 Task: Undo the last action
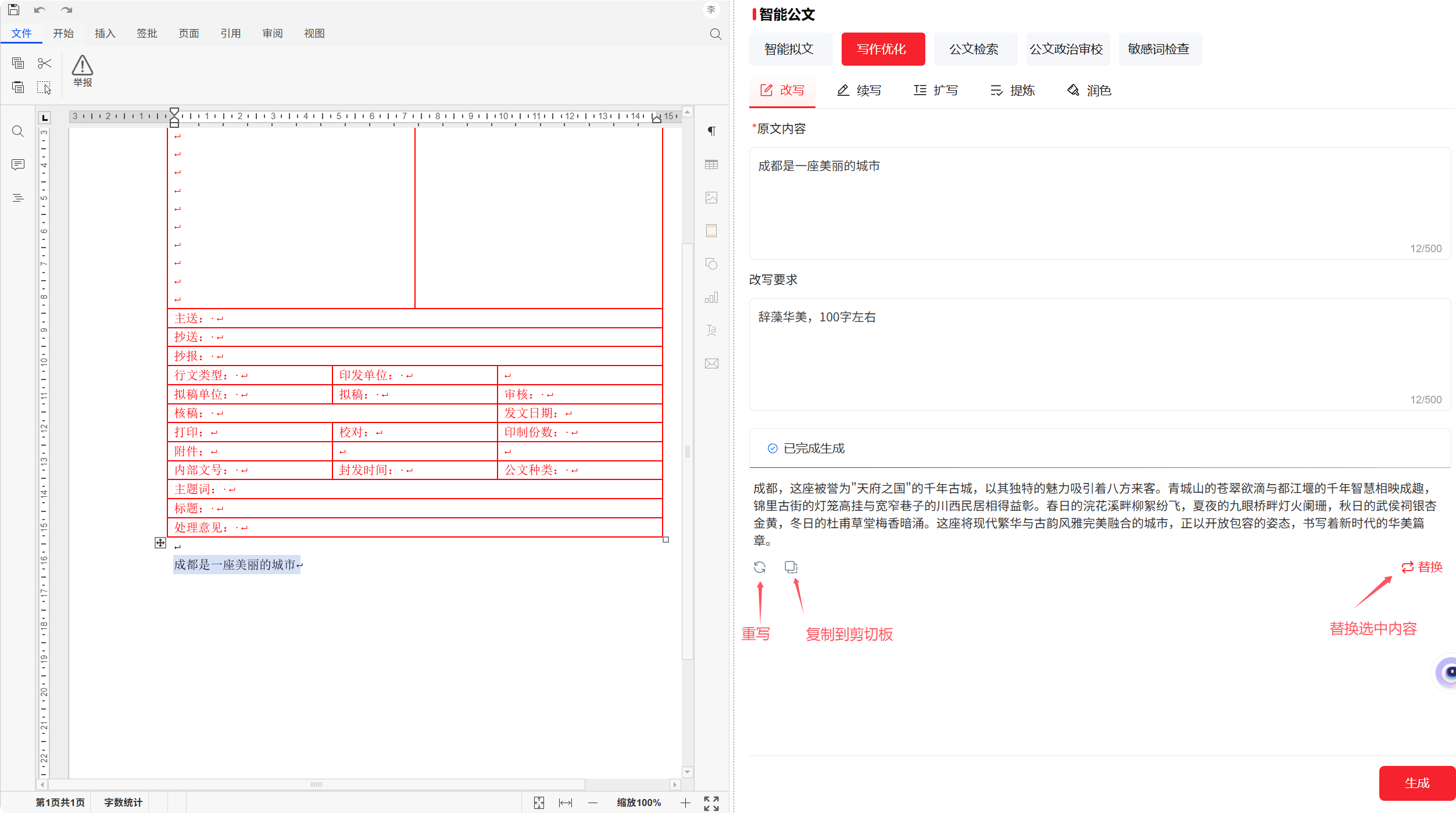point(40,10)
